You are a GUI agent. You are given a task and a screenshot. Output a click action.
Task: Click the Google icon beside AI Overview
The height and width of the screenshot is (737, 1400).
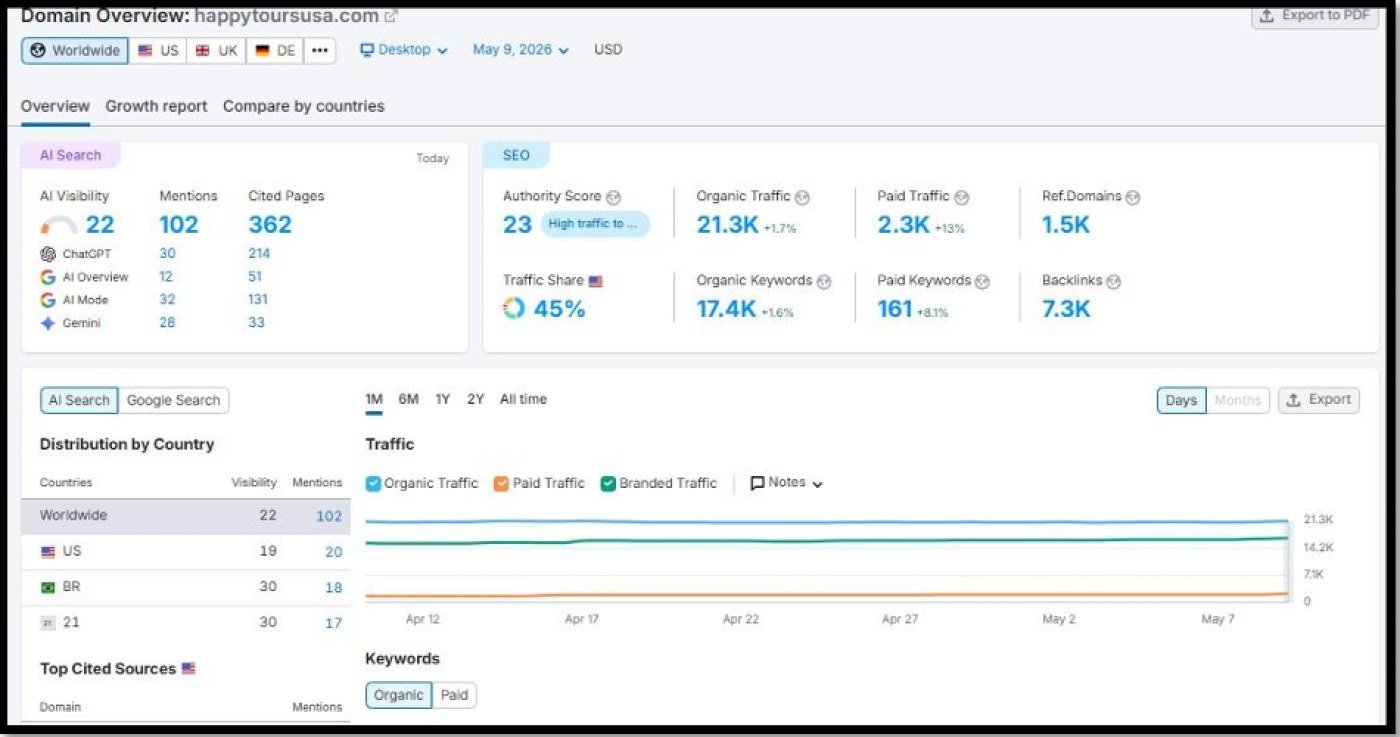tap(48, 277)
